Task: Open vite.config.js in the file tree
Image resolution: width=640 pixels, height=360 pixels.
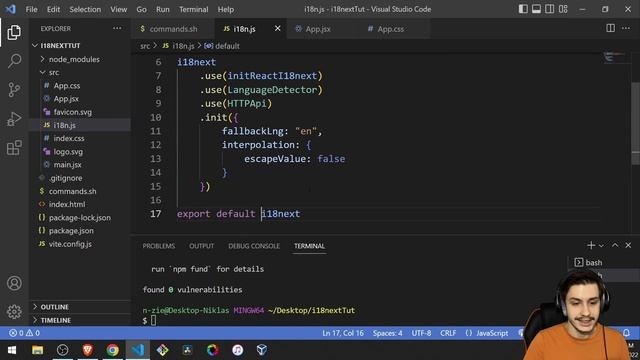Action: pyautogui.click(x=70, y=244)
